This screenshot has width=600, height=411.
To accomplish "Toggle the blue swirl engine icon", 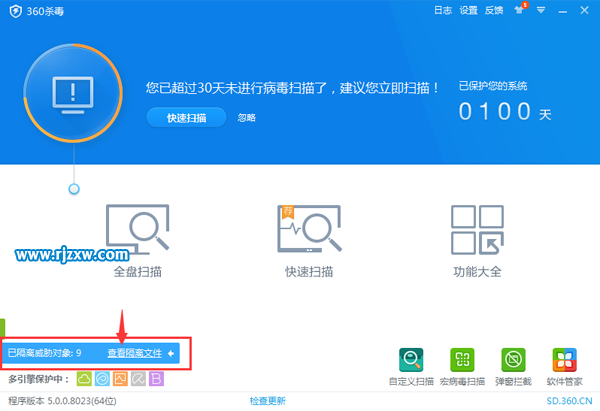I will pyautogui.click(x=102, y=379).
